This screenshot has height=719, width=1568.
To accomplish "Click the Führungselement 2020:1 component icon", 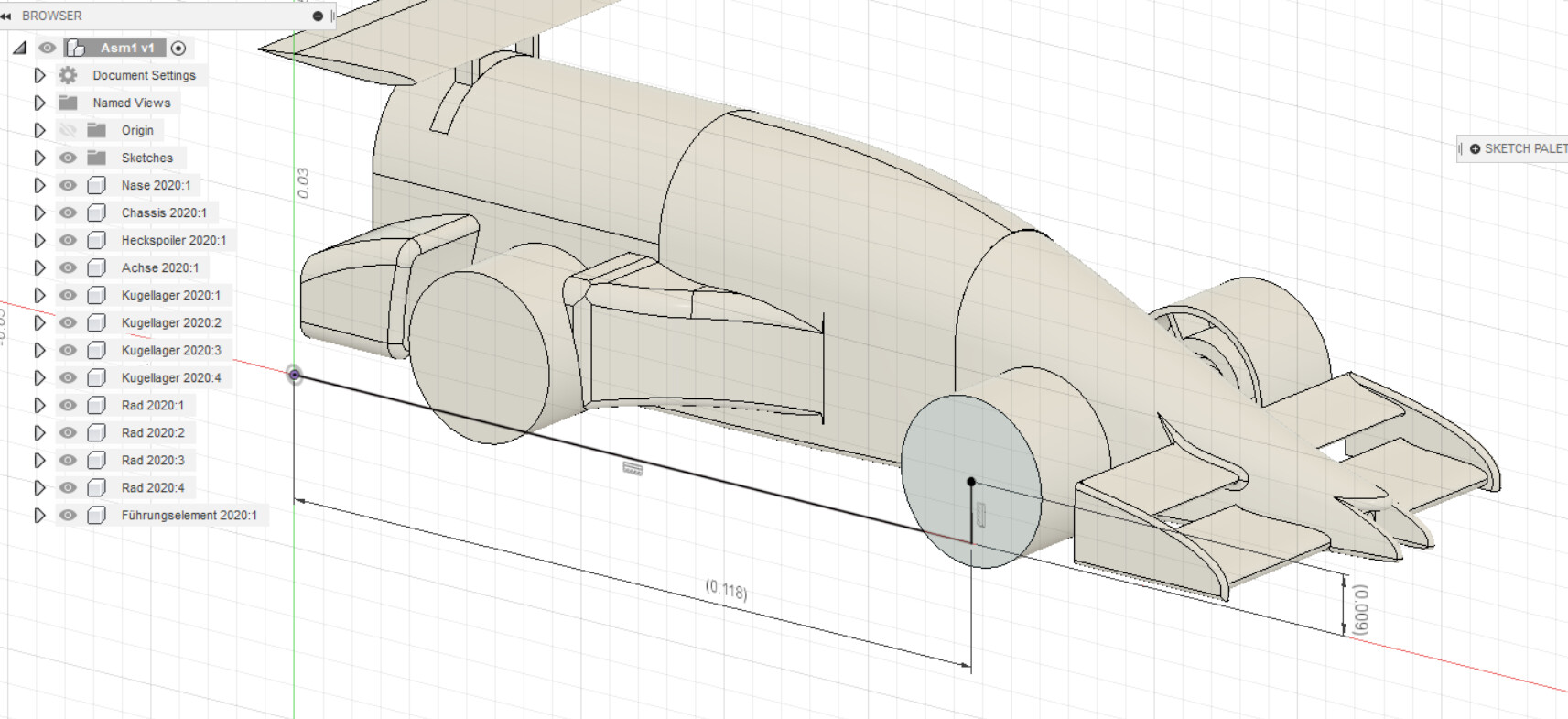I will pos(97,515).
